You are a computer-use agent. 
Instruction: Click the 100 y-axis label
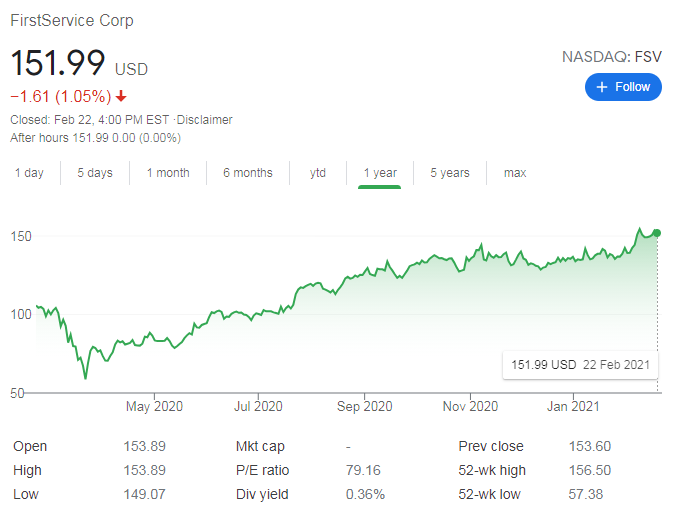pyautogui.click(x=21, y=314)
